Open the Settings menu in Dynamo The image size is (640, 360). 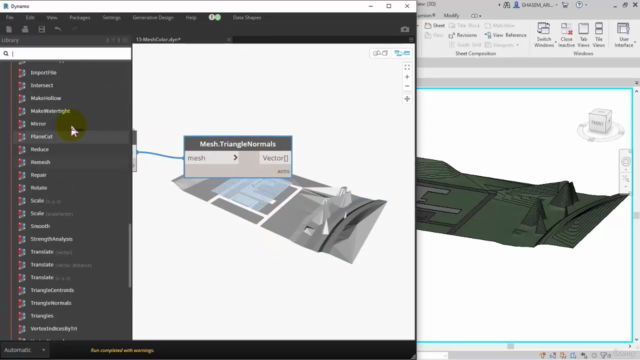point(111,18)
